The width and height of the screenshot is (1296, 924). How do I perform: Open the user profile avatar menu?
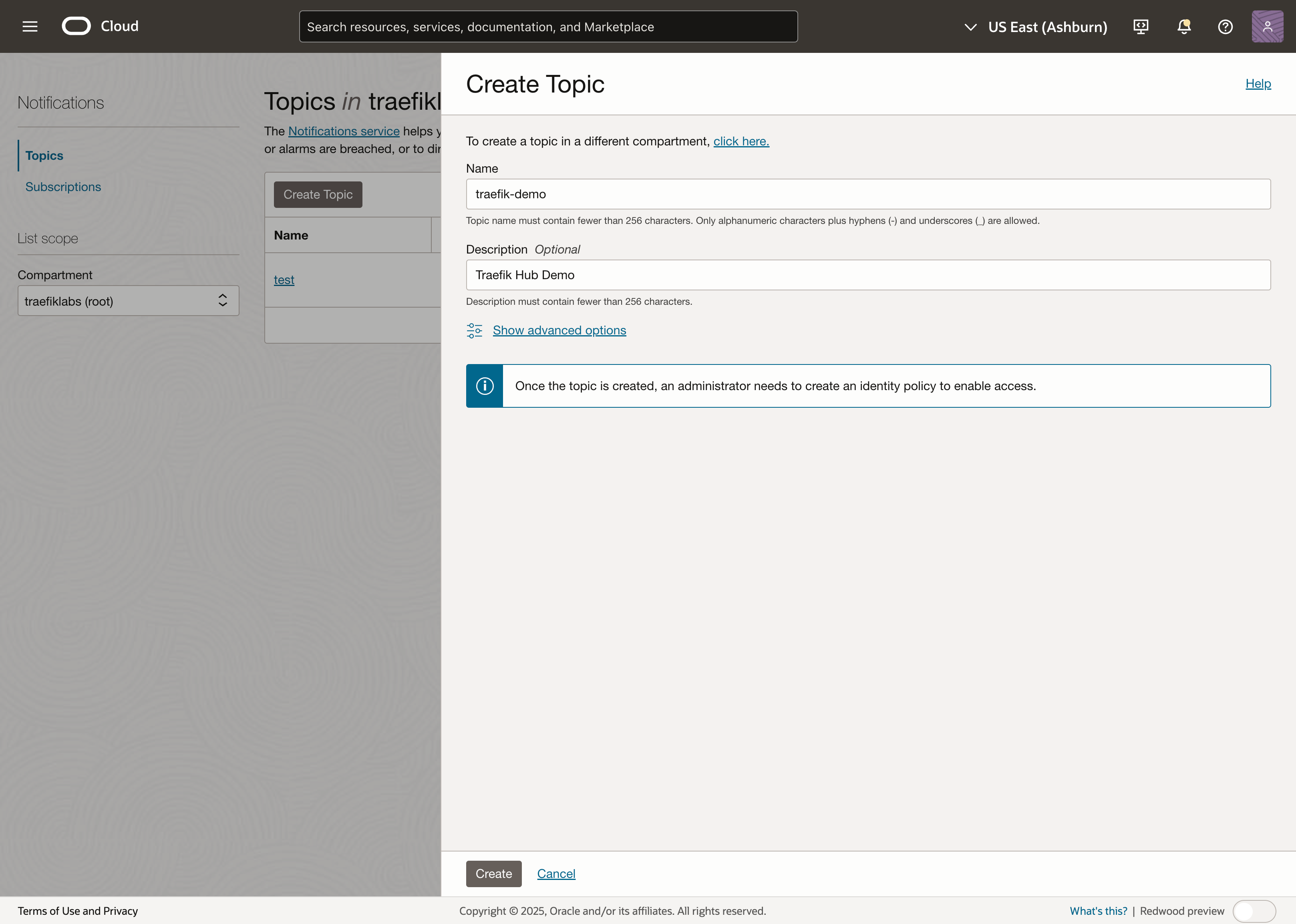coord(1267,27)
